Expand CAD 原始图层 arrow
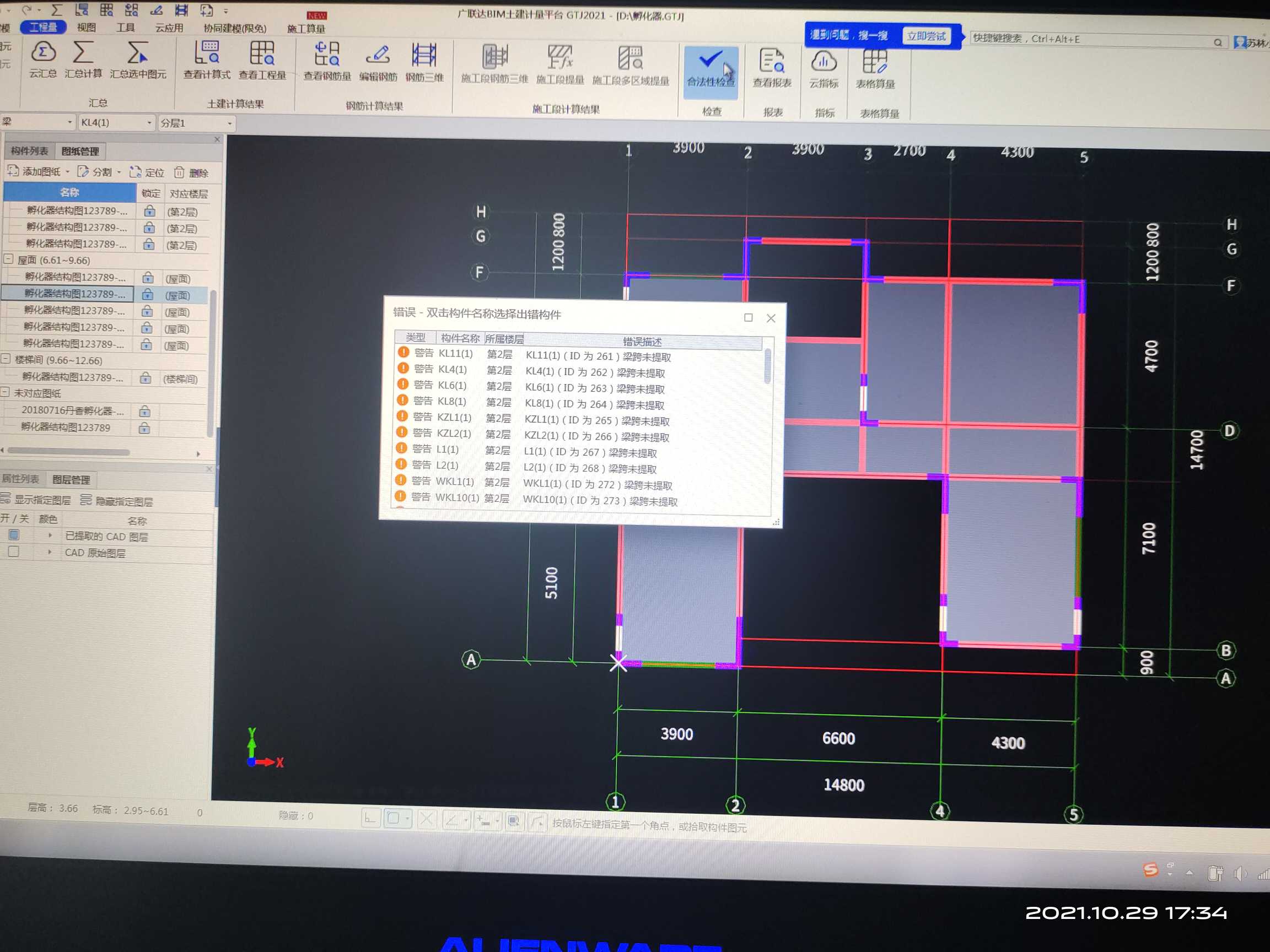This screenshot has height=952, width=1270. point(50,552)
